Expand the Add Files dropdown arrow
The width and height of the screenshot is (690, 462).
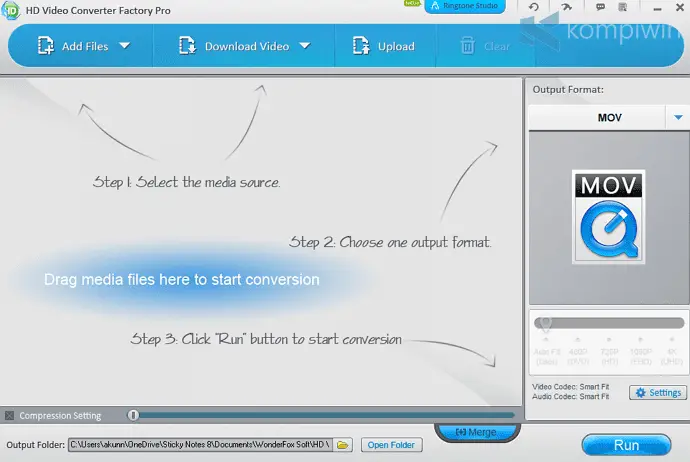[x=125, y=46]
